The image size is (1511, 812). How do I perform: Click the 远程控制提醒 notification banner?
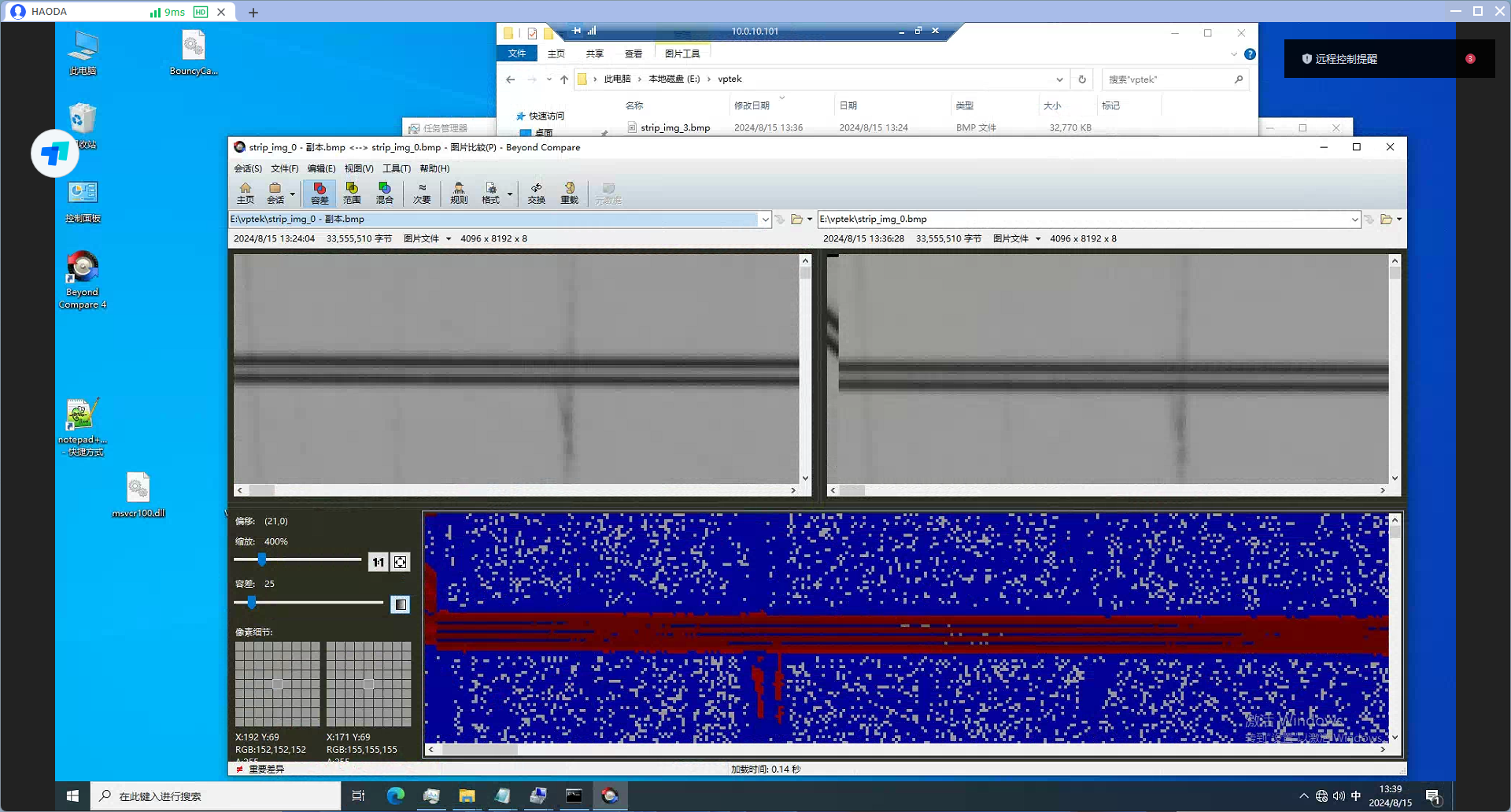(x=1389, y=59)
